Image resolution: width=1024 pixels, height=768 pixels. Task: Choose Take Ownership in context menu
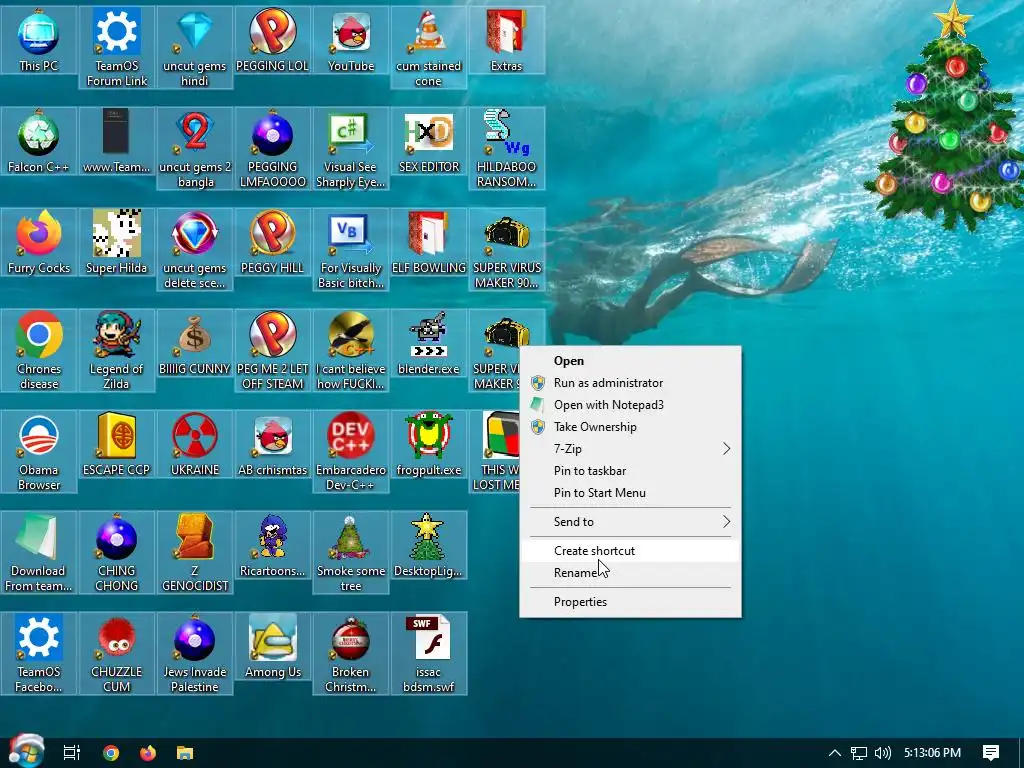(x=630, y=427)
